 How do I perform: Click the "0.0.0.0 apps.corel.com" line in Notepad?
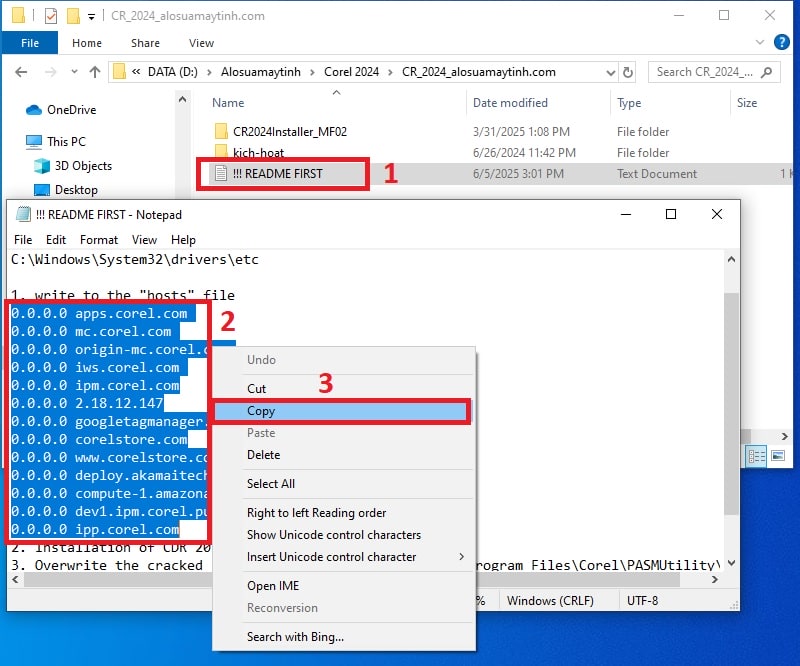tap(99, 313)
